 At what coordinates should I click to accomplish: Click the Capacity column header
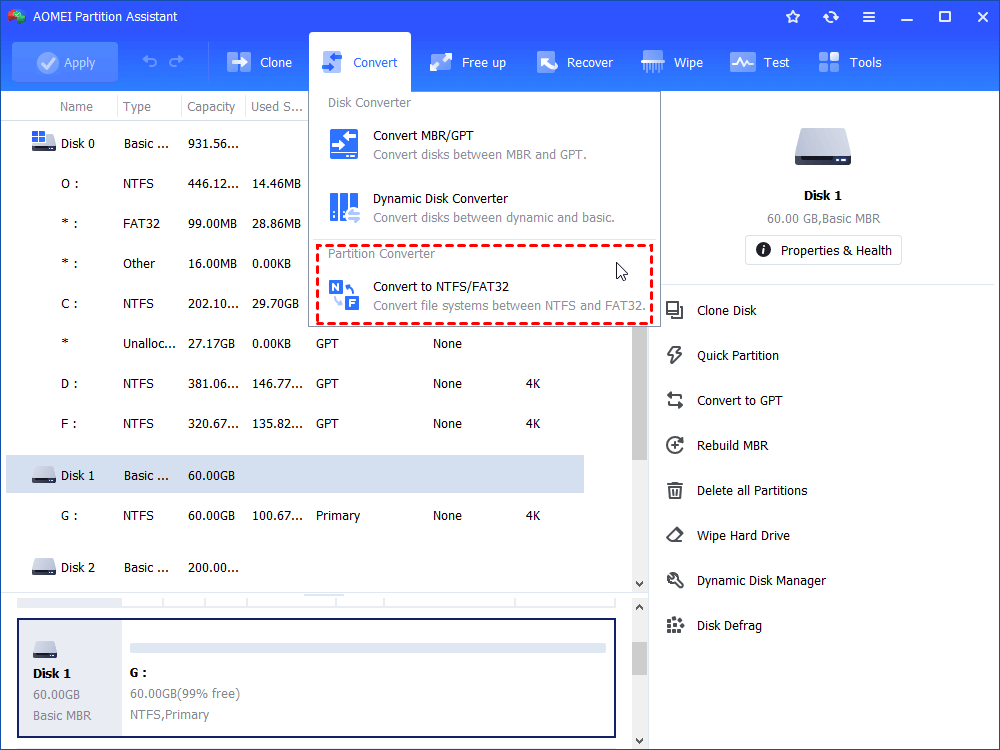click(x=211, y=107)
